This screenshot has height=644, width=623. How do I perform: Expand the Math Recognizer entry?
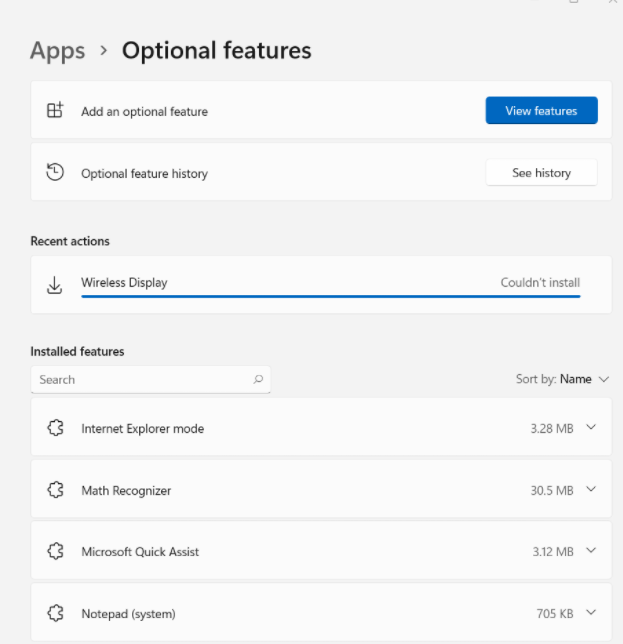[590, 490]
